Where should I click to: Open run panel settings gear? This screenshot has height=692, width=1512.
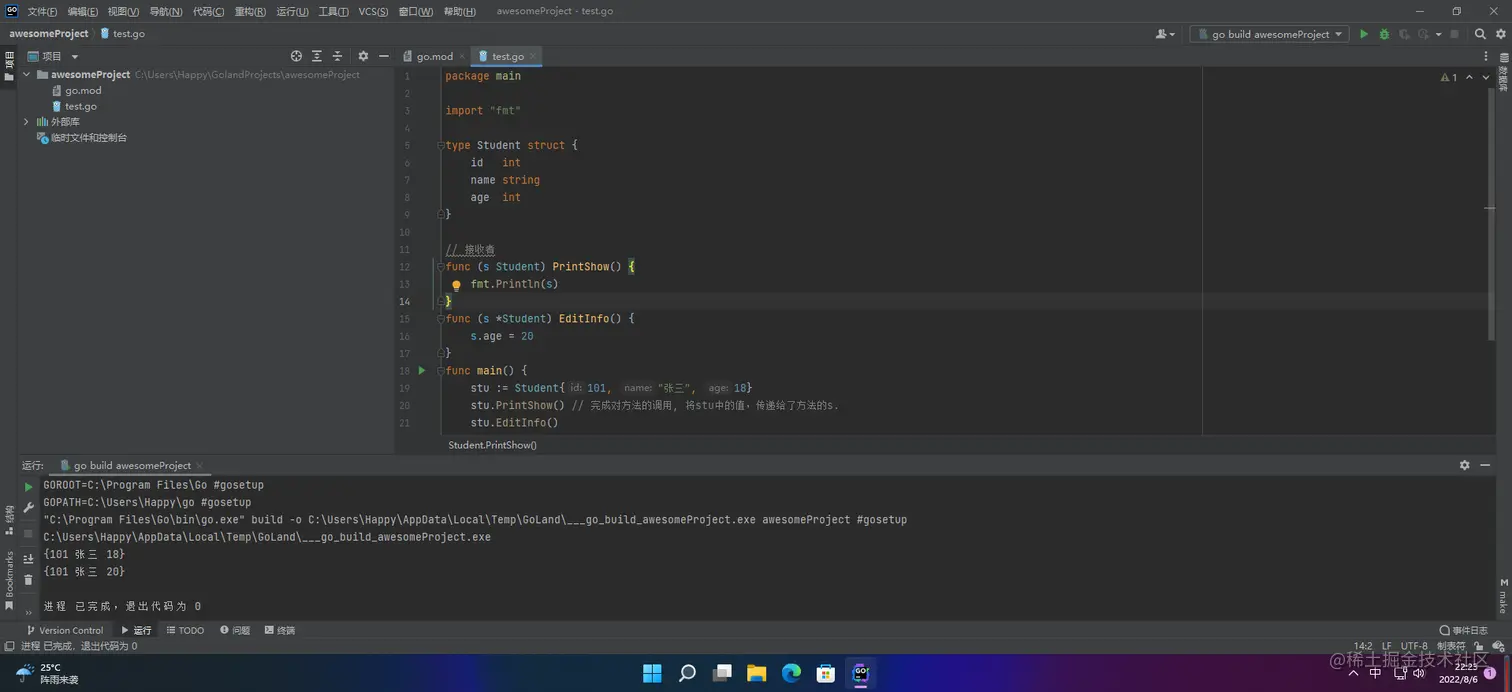[1465, 465]
